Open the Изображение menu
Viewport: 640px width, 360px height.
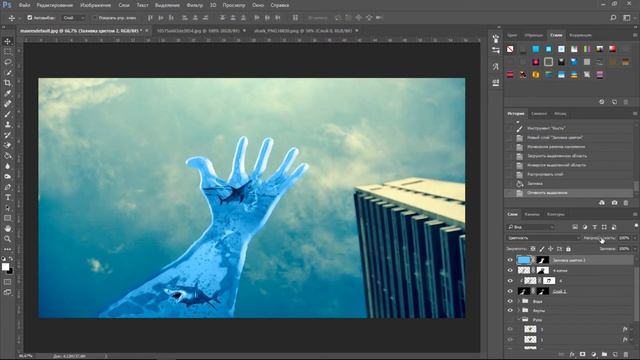coord(96,5)
